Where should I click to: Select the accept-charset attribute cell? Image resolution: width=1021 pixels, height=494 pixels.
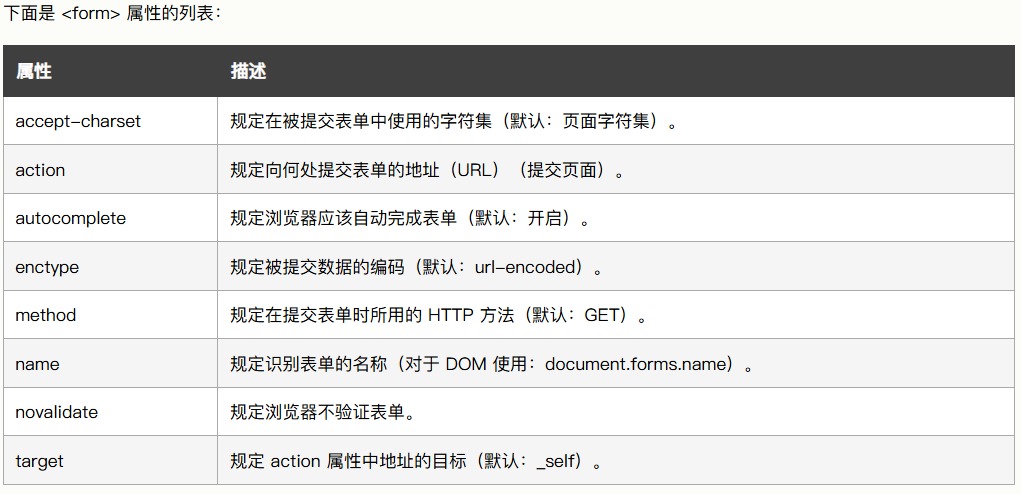pos(78,121)
